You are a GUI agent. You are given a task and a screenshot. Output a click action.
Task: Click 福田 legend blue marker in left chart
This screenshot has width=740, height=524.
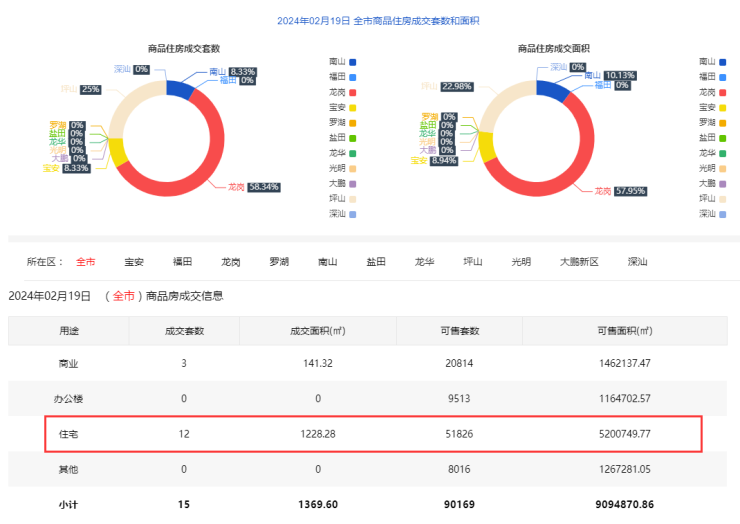click(x=352, y=76)
